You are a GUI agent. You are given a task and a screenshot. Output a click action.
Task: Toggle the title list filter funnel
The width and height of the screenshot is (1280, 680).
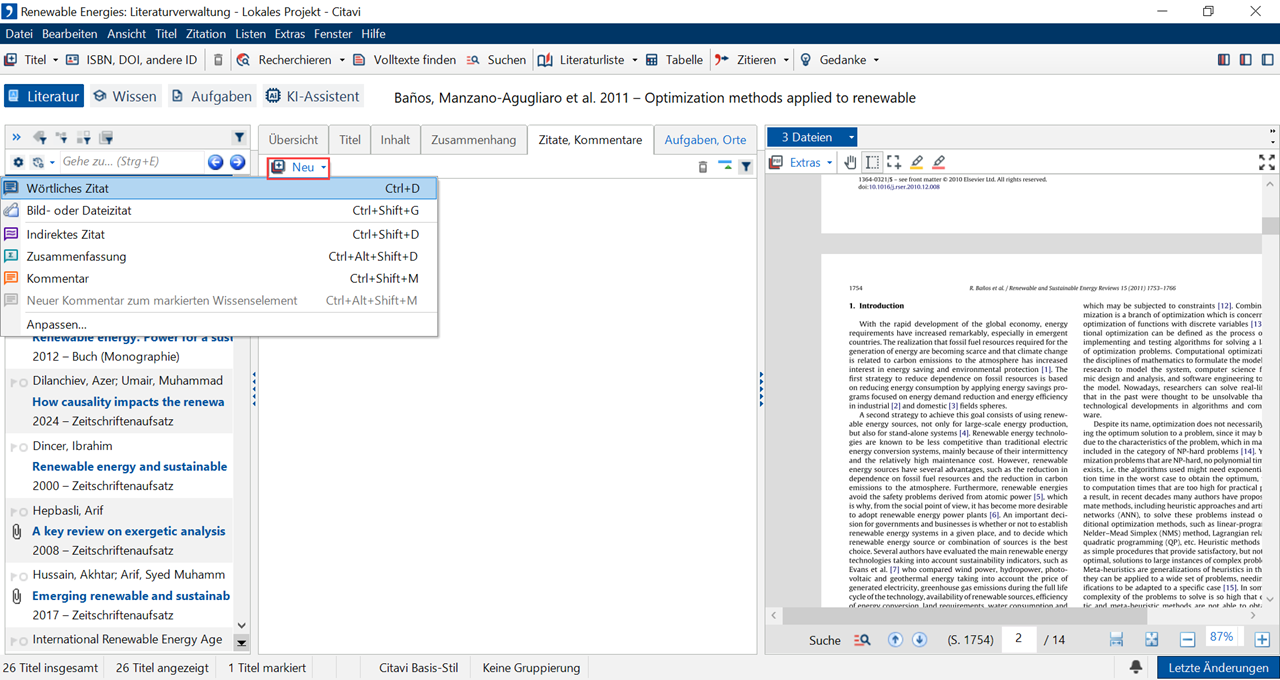coord(239,138)
